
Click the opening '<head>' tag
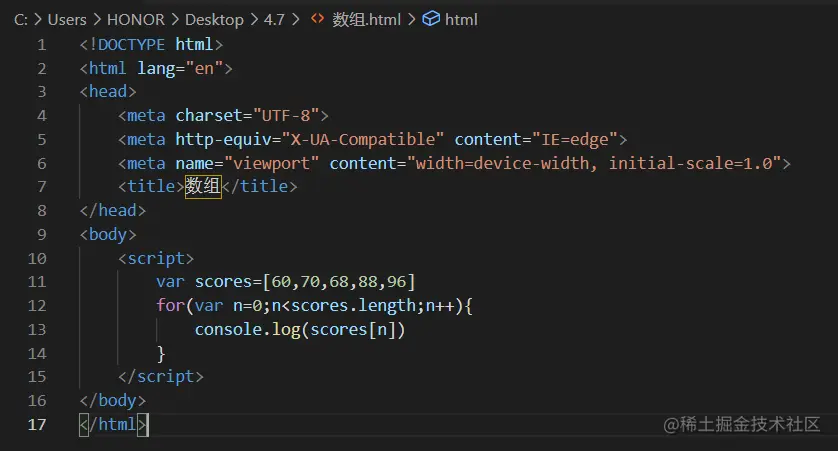(x=108, y=91)
